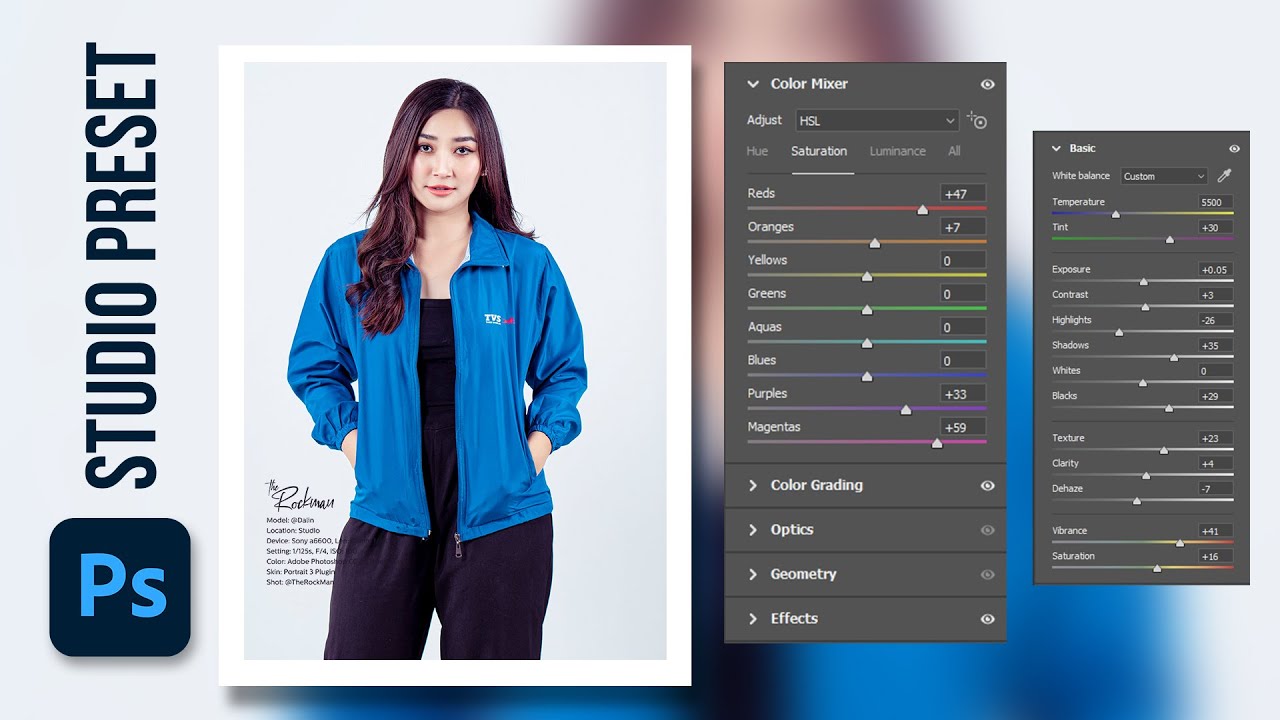The height and width of the screenshot is (720, 1280).
Task: Select the targeted adjustment tool beside HSL
Action: click(x=977, y=121)
